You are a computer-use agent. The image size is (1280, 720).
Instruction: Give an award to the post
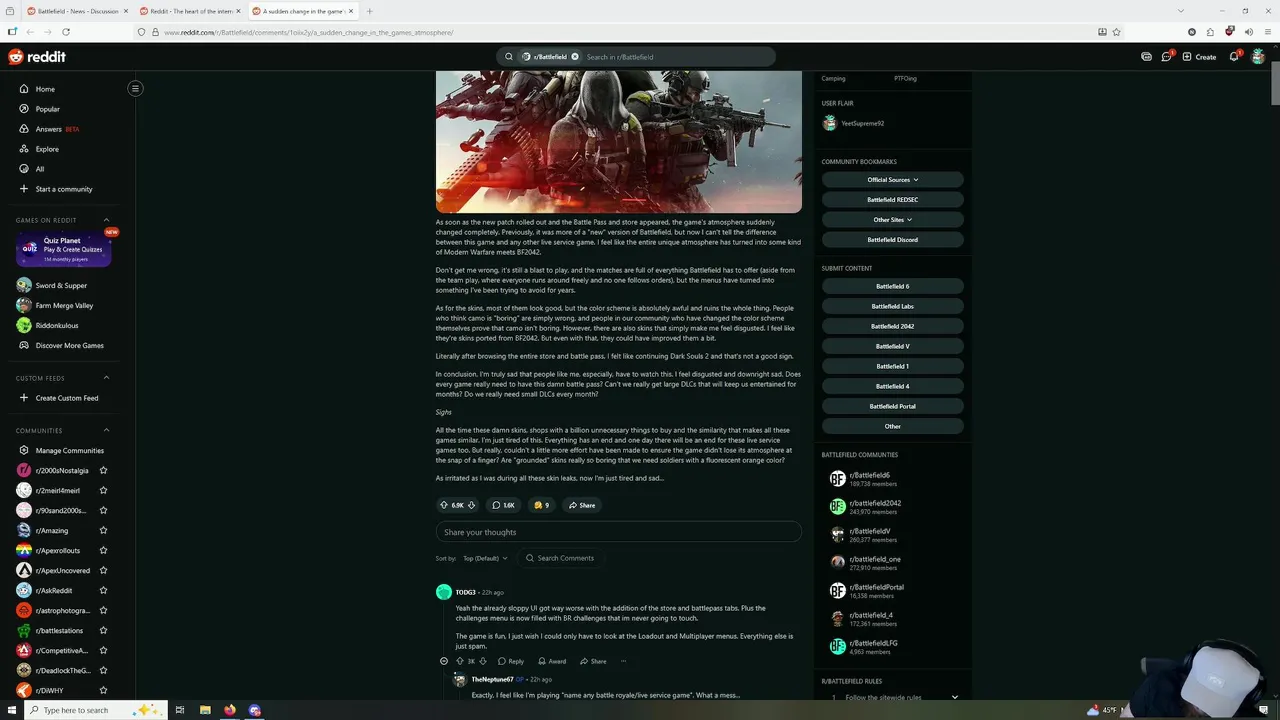point(541,505)
